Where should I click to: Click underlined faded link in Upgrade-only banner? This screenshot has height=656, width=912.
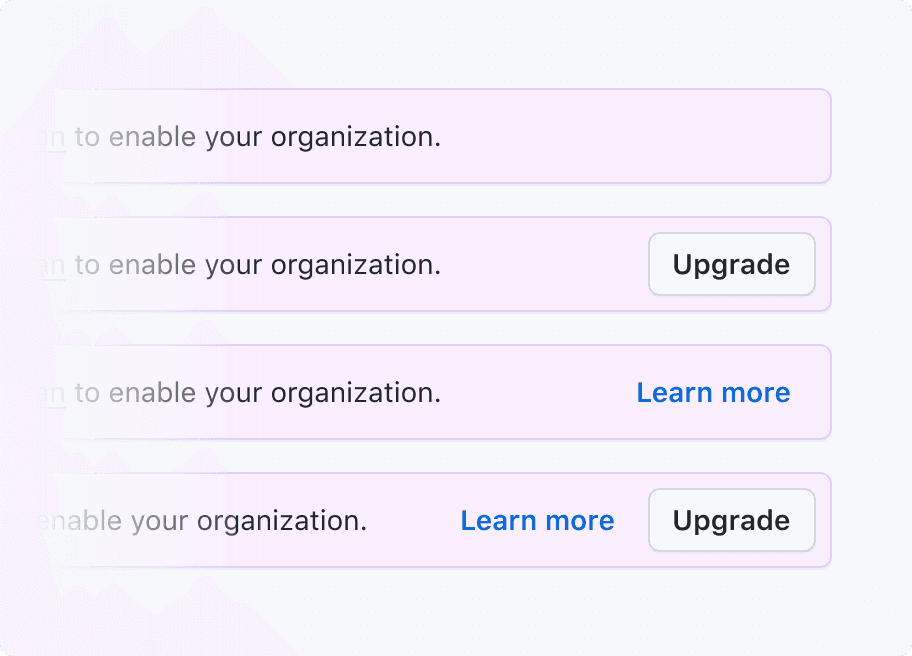[54, 266]
